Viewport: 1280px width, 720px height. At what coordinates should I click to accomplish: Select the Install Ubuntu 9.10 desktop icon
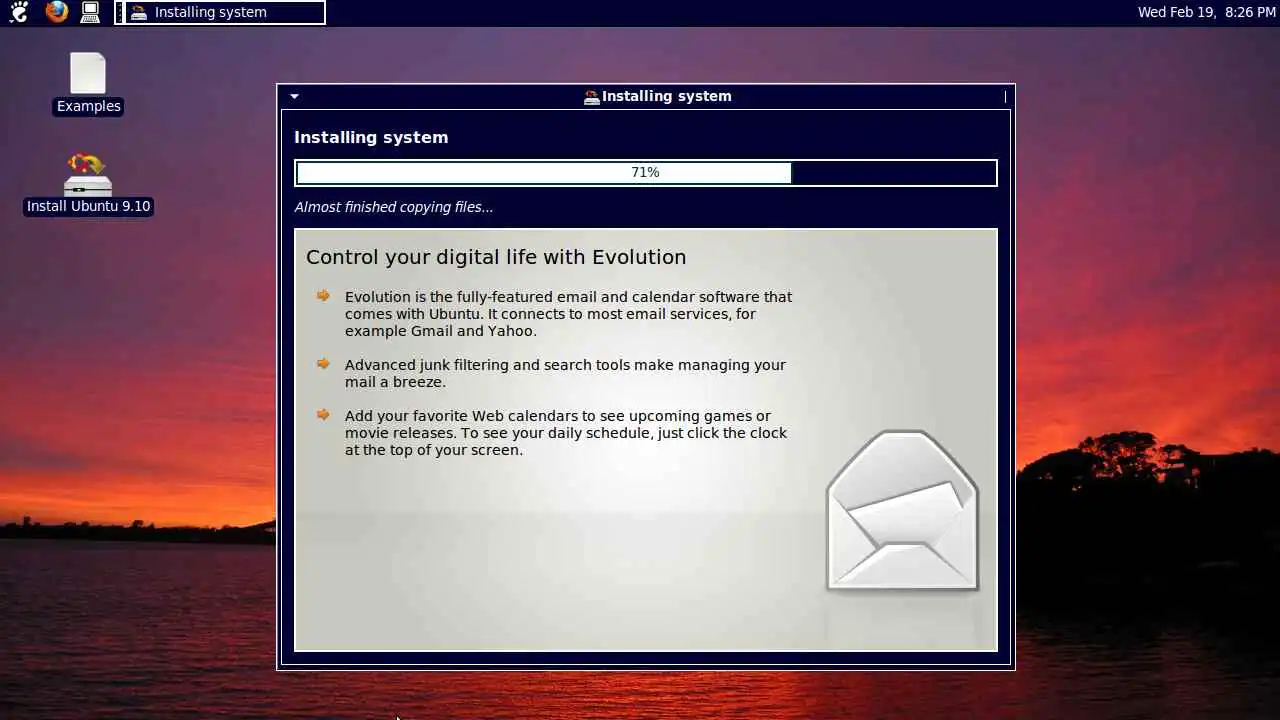88,174
